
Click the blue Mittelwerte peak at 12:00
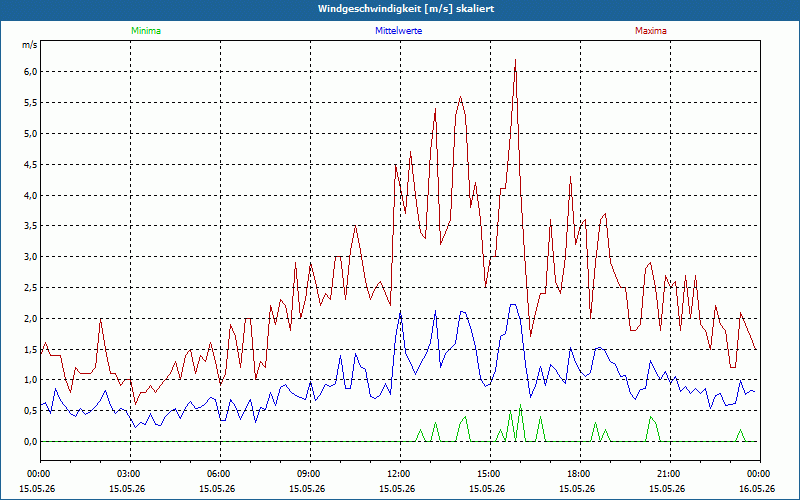(x=401, y=312)
